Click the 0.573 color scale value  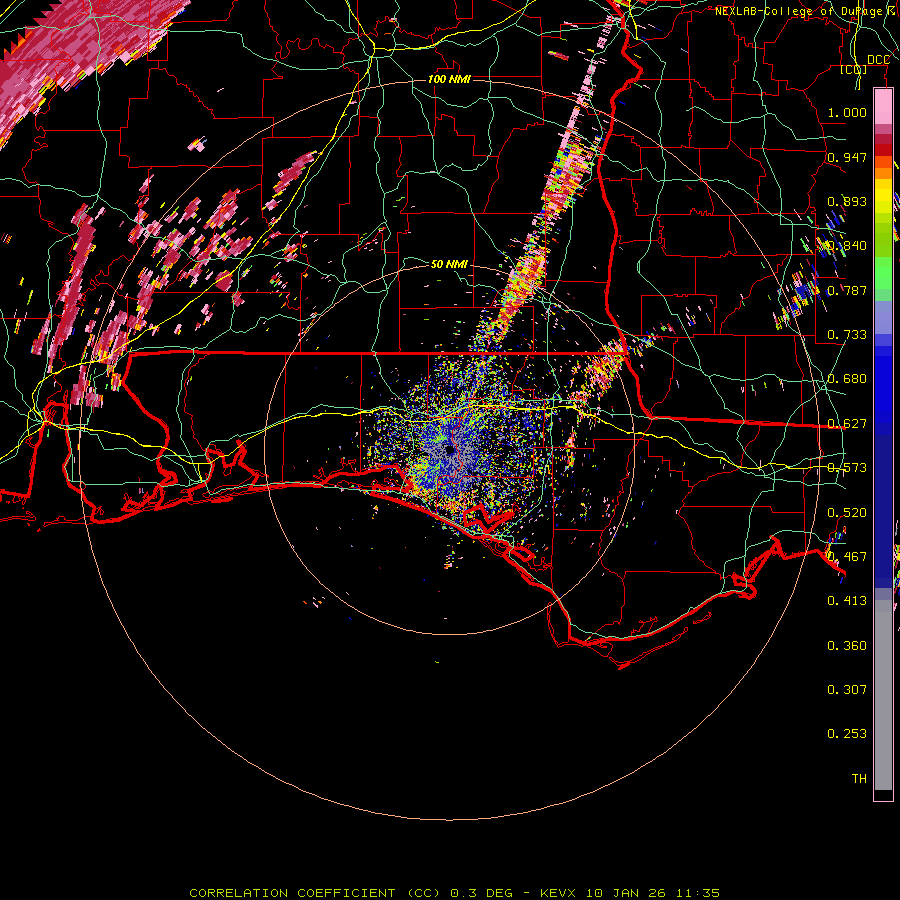[x=847, y=468]
